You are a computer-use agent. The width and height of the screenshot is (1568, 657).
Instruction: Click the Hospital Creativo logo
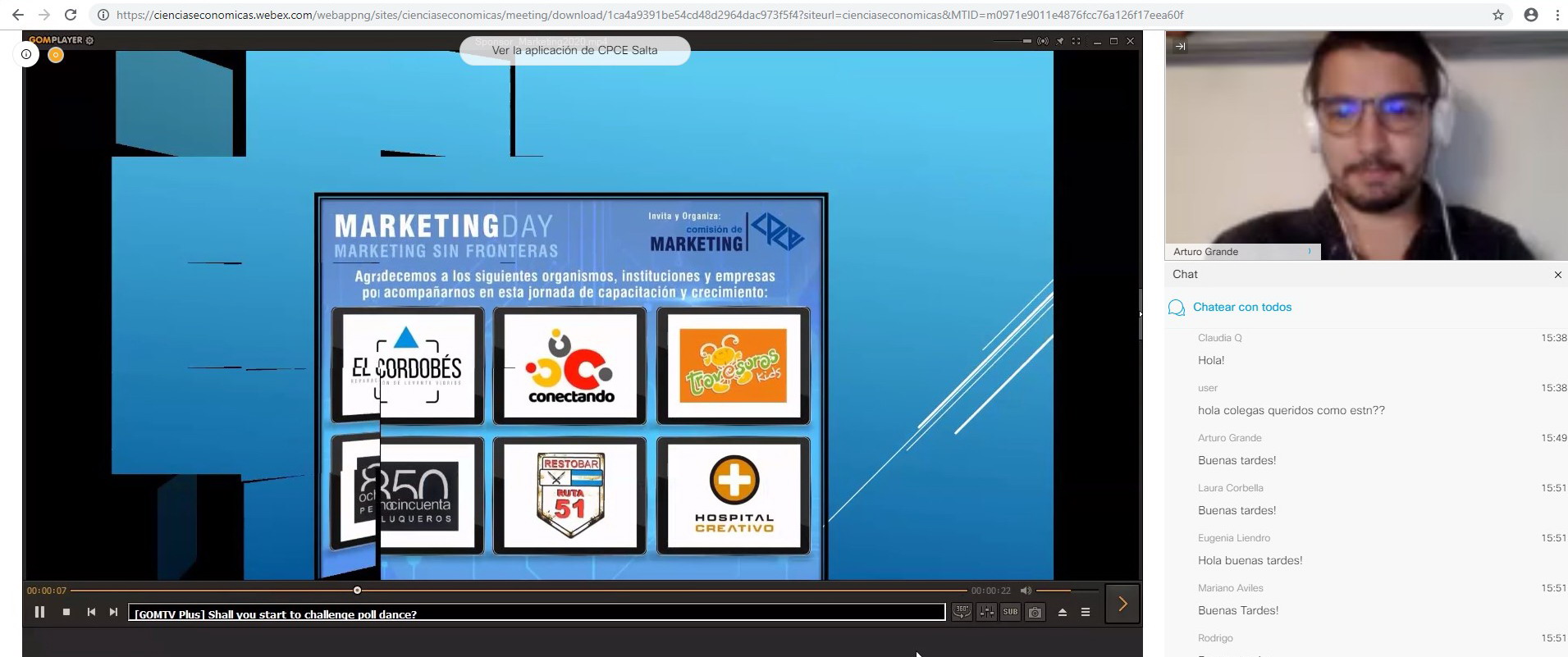734,495
